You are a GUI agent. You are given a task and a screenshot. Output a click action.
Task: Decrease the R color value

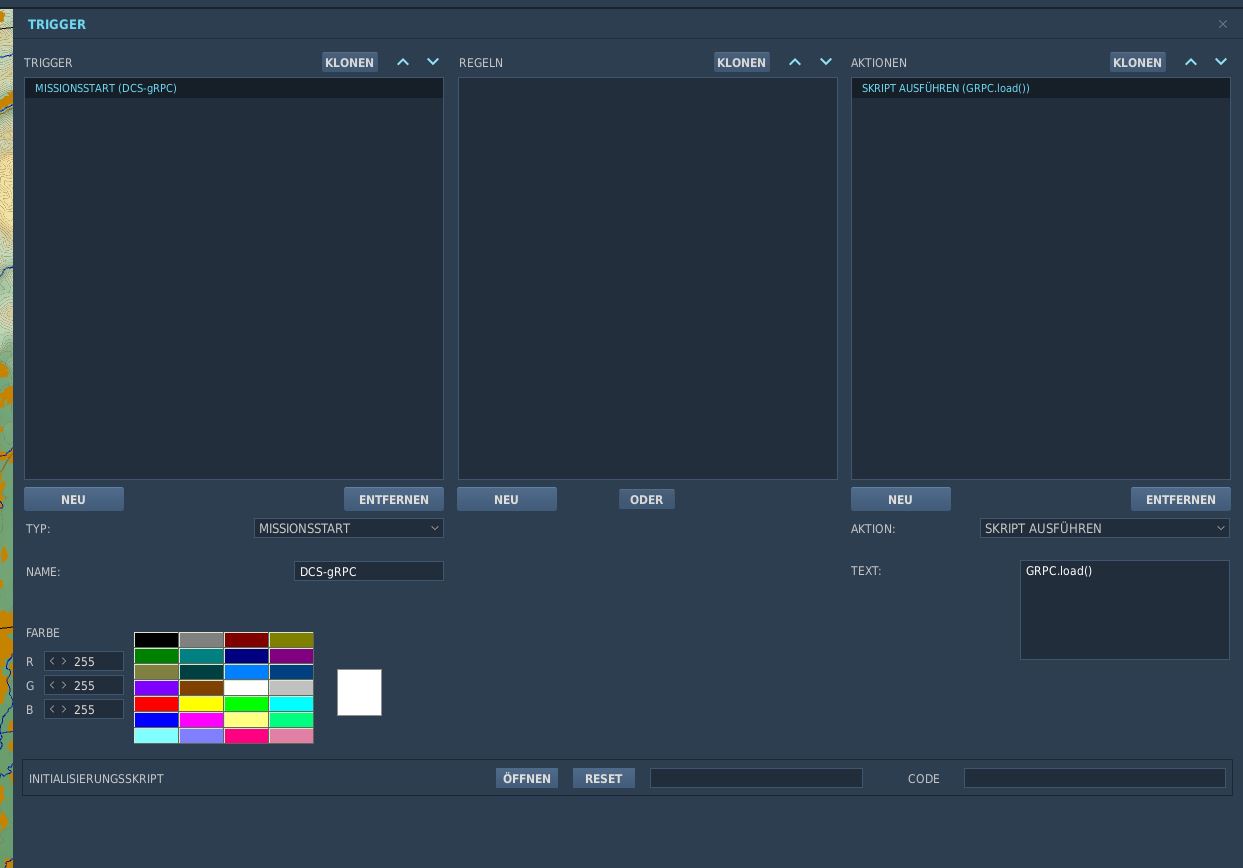point(52,662)
